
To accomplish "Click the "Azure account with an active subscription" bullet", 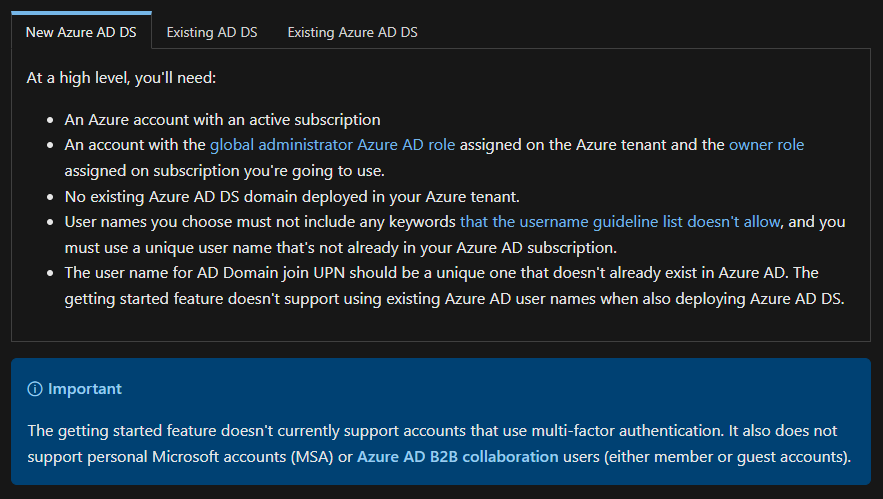I will coord(222,120).
